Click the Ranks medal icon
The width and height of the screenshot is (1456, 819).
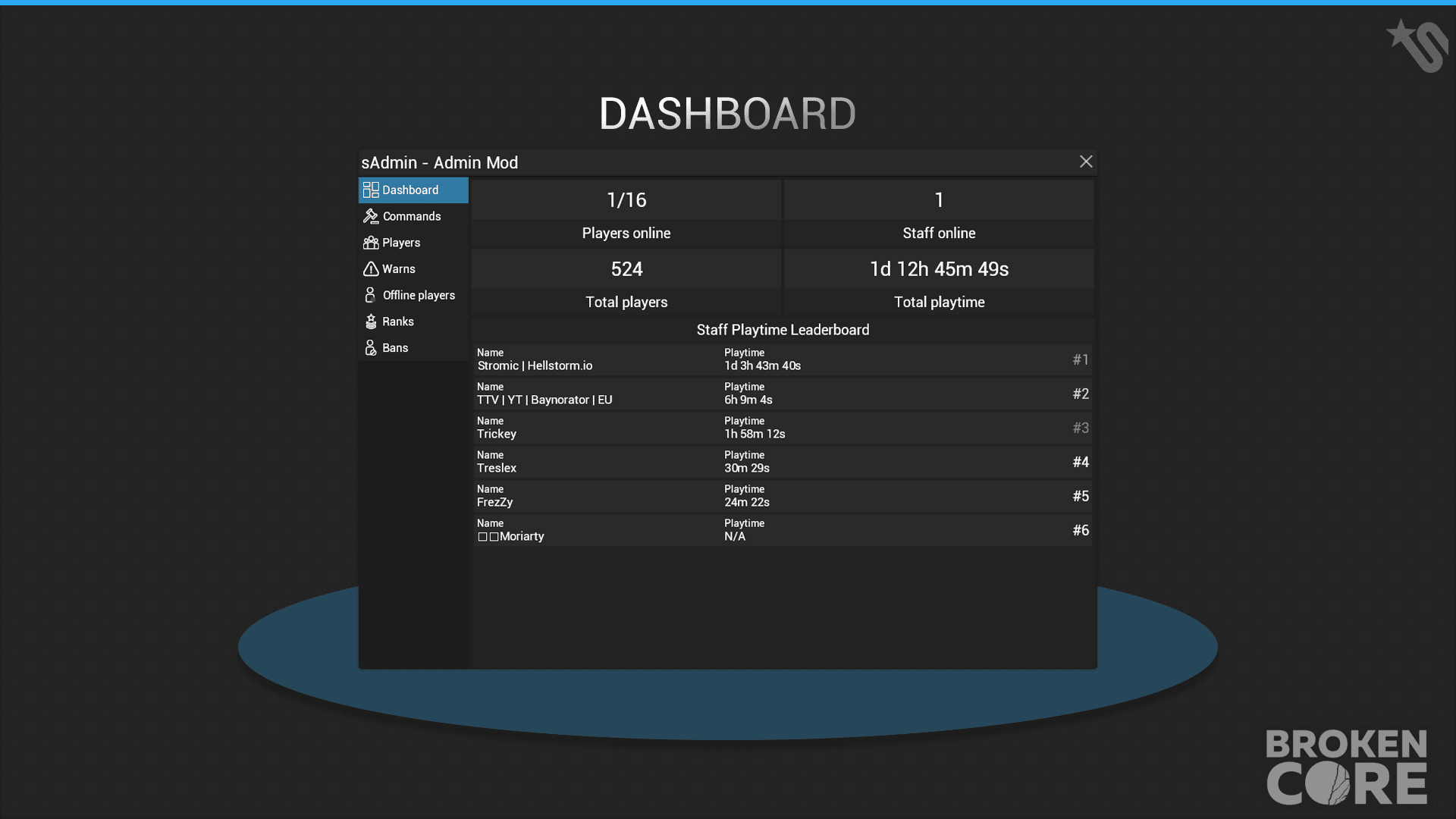tap(371, 322)
